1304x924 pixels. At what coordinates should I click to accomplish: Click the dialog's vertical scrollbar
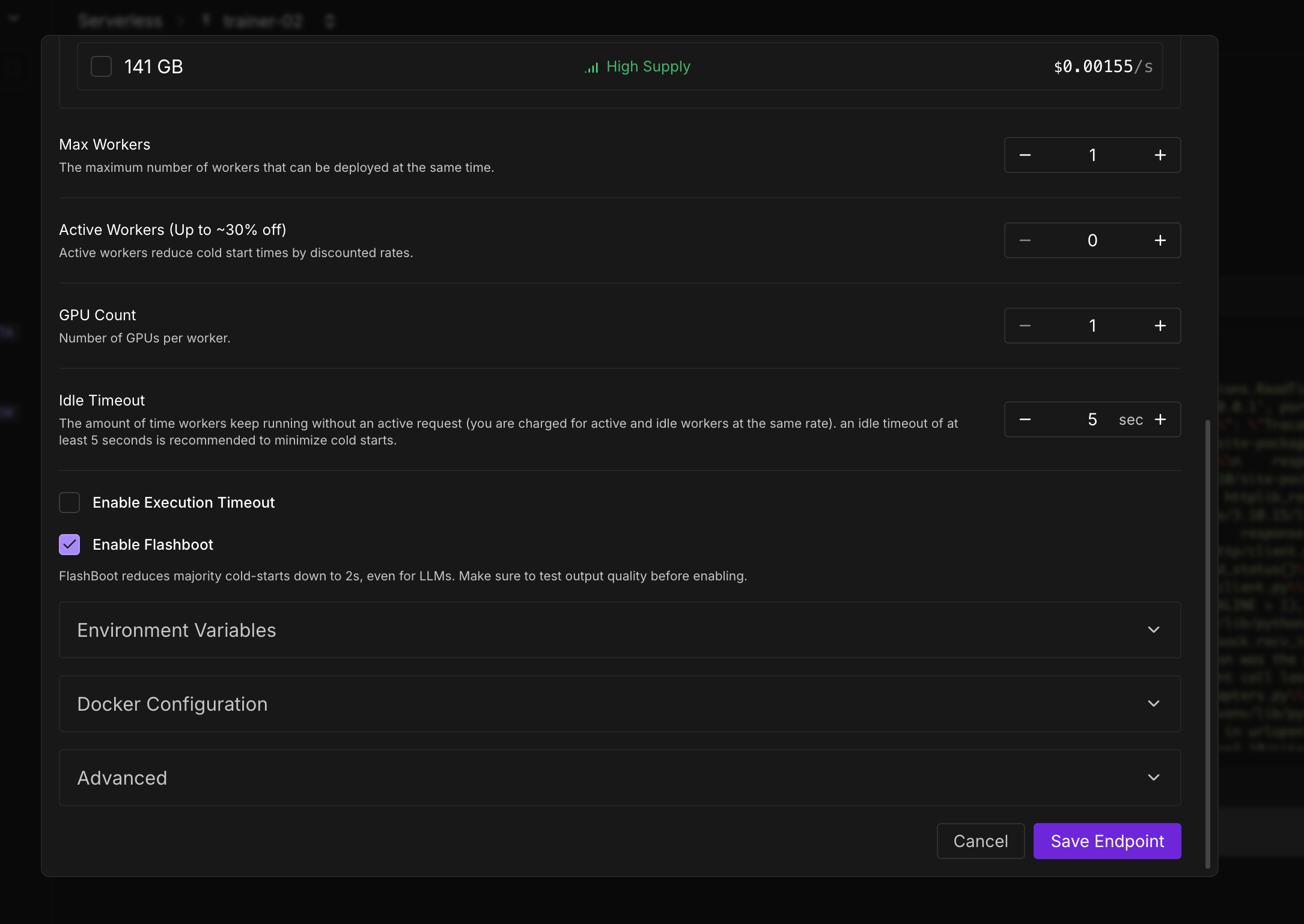1207,643
